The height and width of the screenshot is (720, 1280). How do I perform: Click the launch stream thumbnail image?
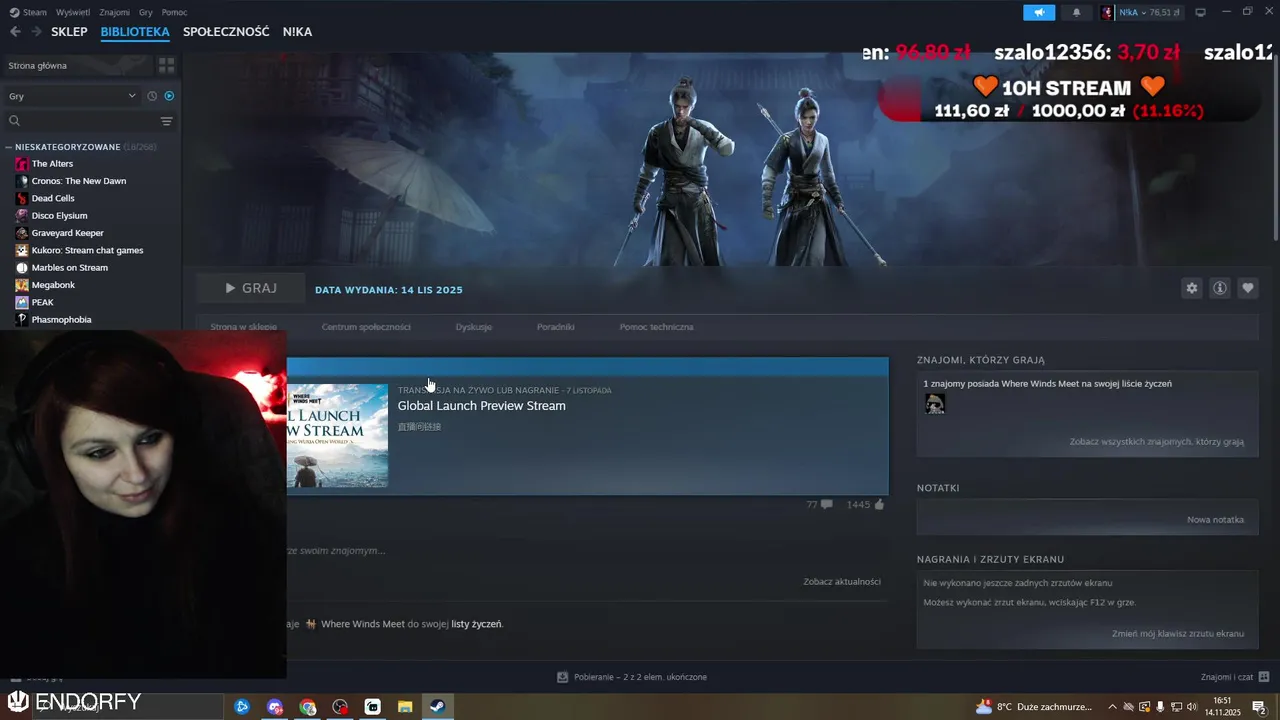(337, 436)
